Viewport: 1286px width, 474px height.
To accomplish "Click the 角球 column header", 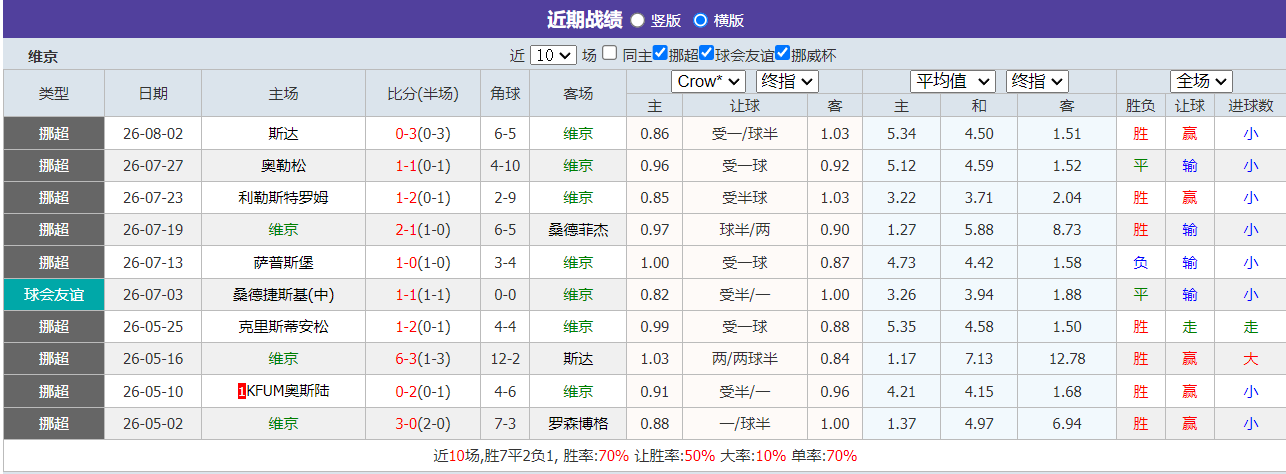I will 505,93.
